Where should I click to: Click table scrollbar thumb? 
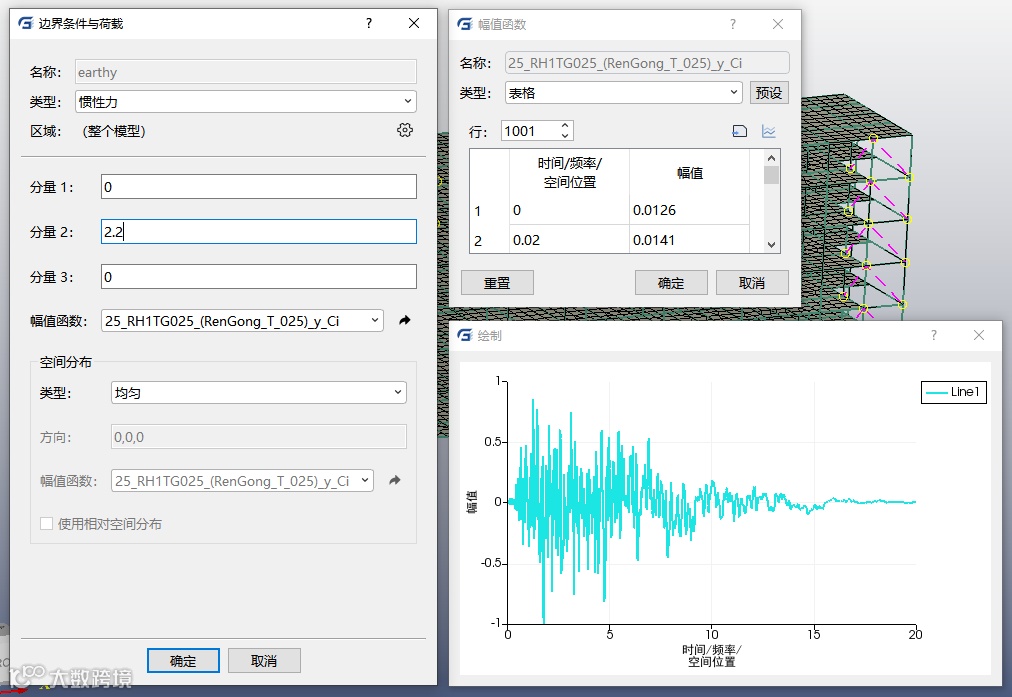coord(771,176)
